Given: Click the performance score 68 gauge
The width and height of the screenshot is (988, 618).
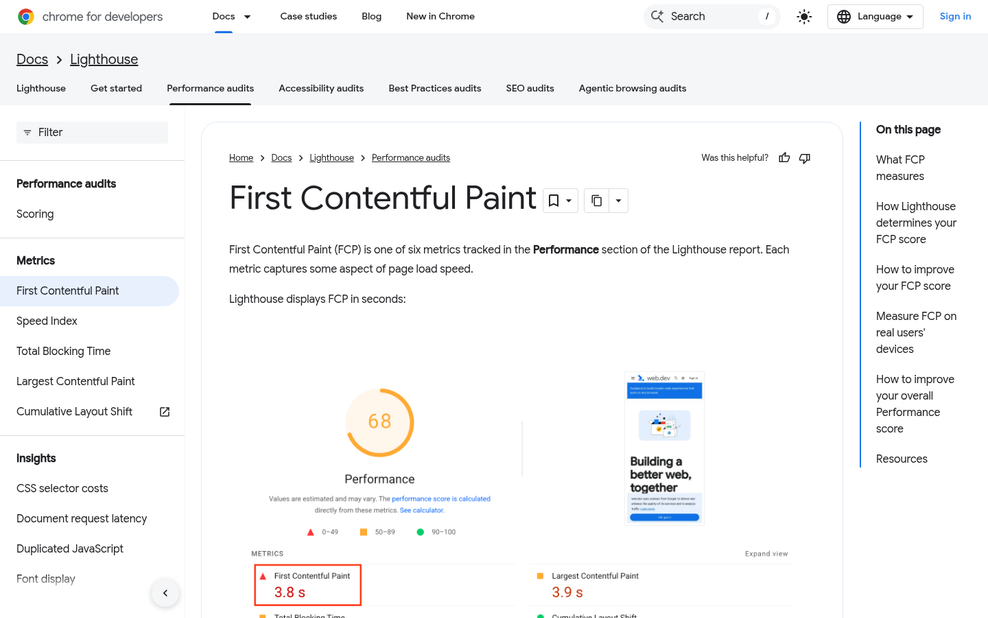Looking at the screenshot, I should coord(379,422).
